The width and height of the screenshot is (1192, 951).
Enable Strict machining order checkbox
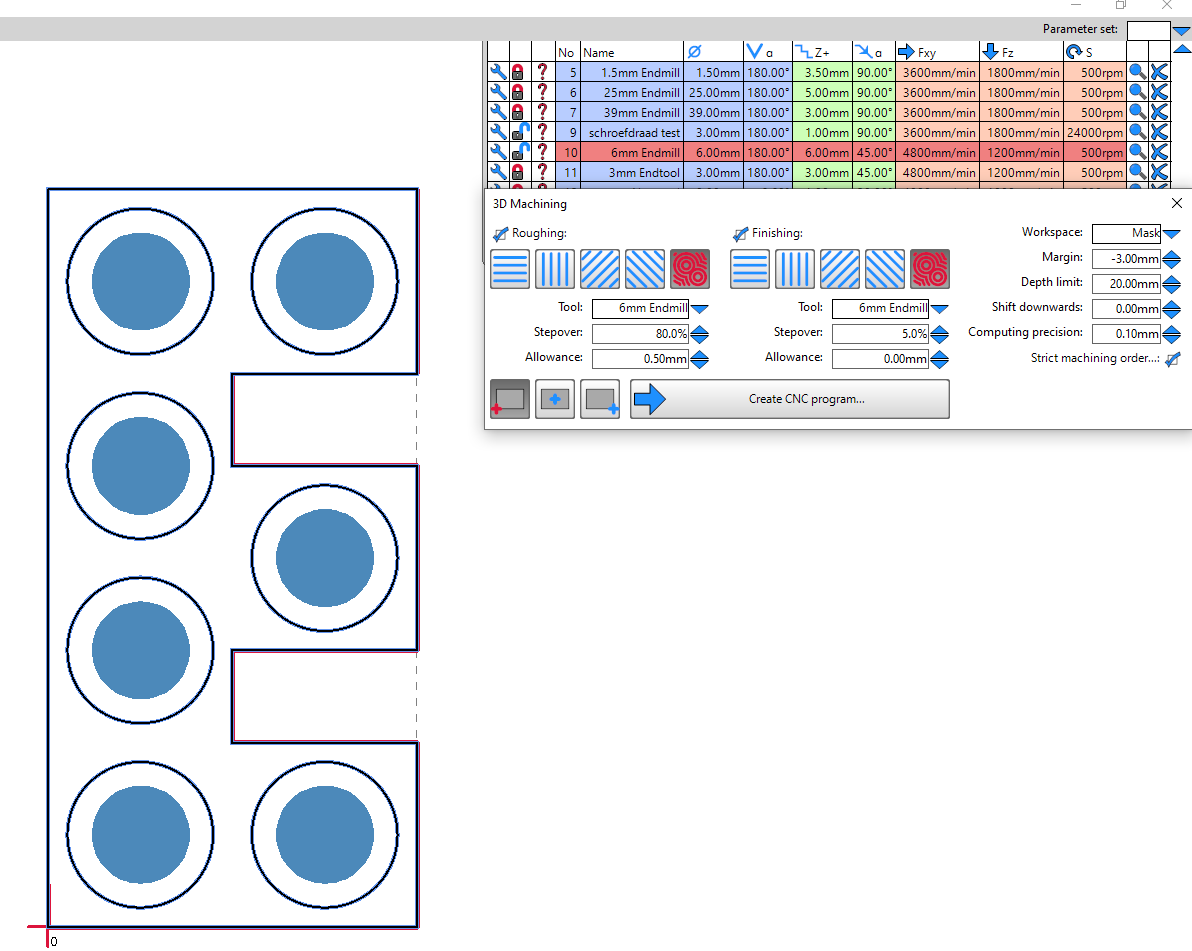(x=1172, y=358)
